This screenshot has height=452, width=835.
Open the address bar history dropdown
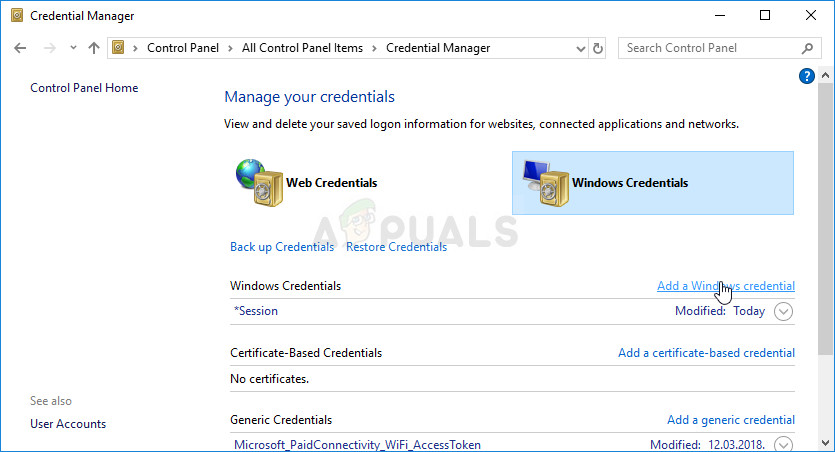[x=580, y=48]
